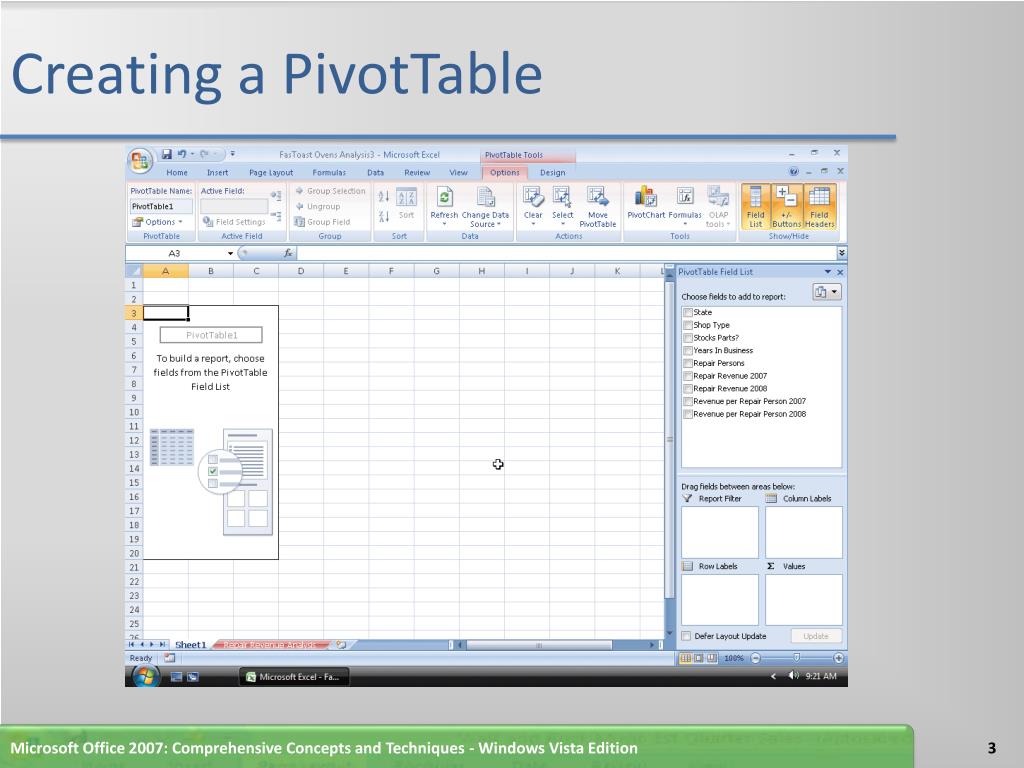The image size is (1024, 768).
Task: Click the Windows Vista Start orb
Action: point(146,677)
